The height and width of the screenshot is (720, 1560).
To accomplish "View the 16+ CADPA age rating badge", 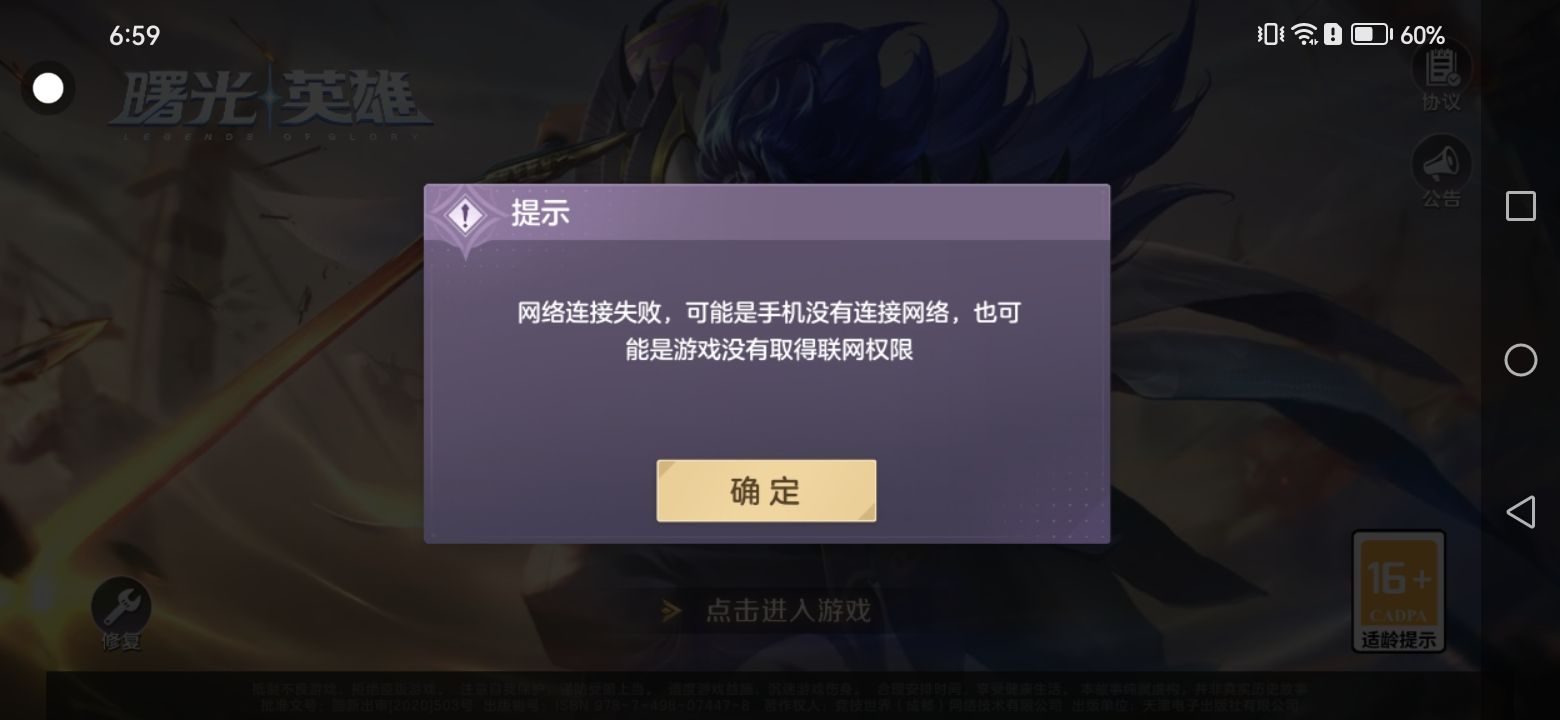I will (x=1399, y=579).
